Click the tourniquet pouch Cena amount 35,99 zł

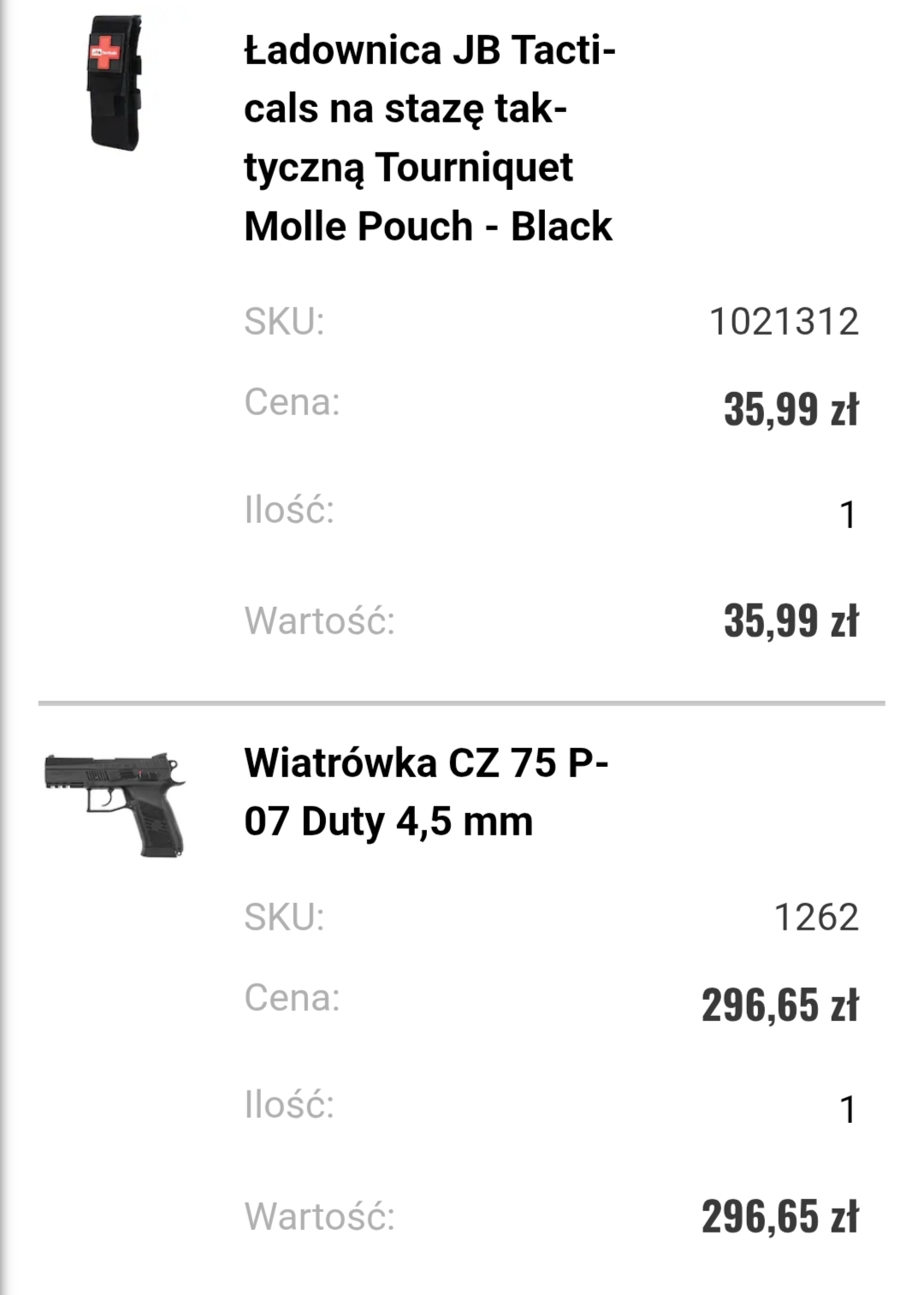click(x=791, y=408)
